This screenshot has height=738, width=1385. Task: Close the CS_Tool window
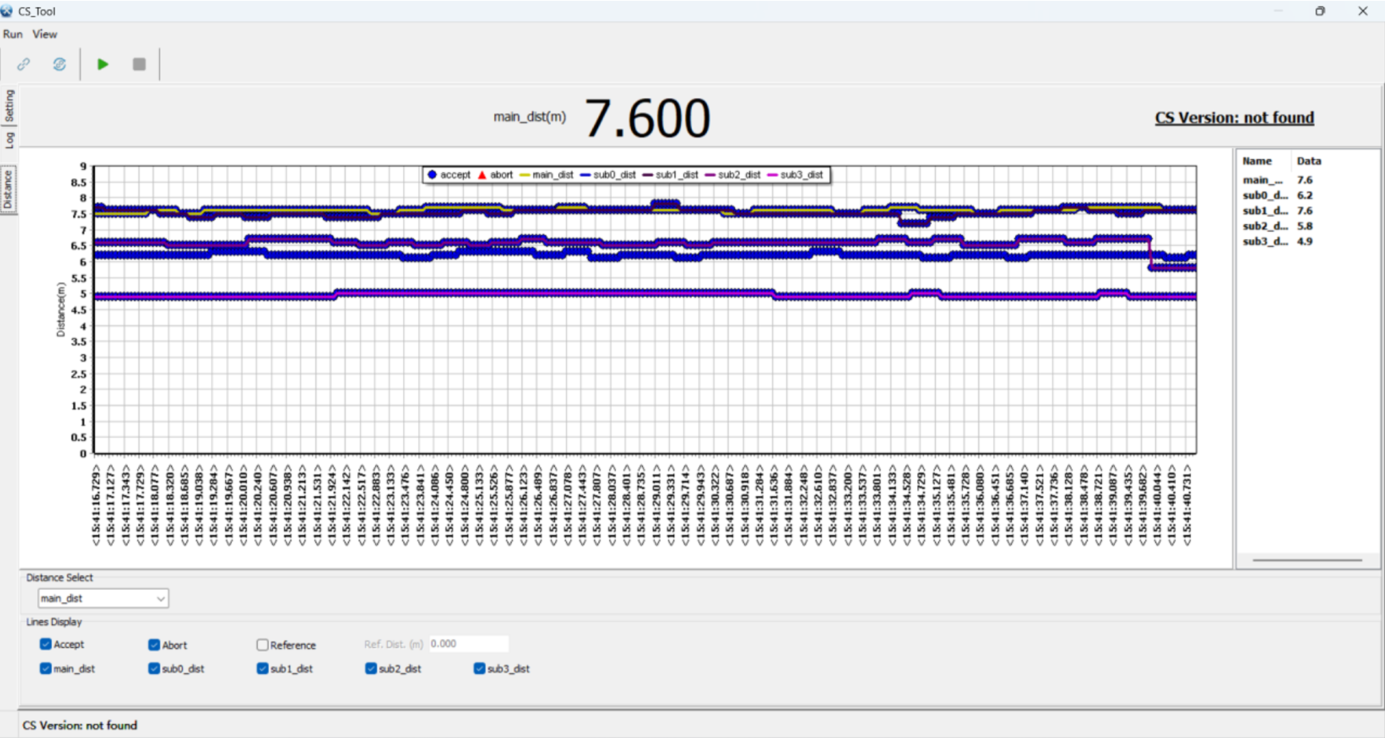[x=1362, y=11]
